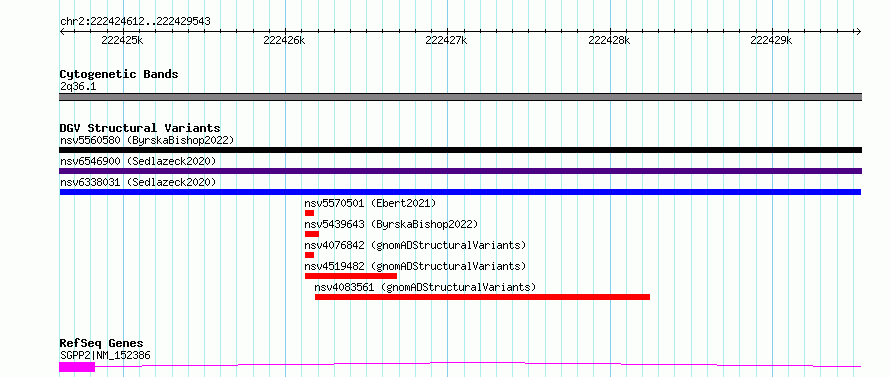Click the 222428k ruler tick label
Image resolution: width=890 pixels, height=377 pixels.
click(609, 40)
